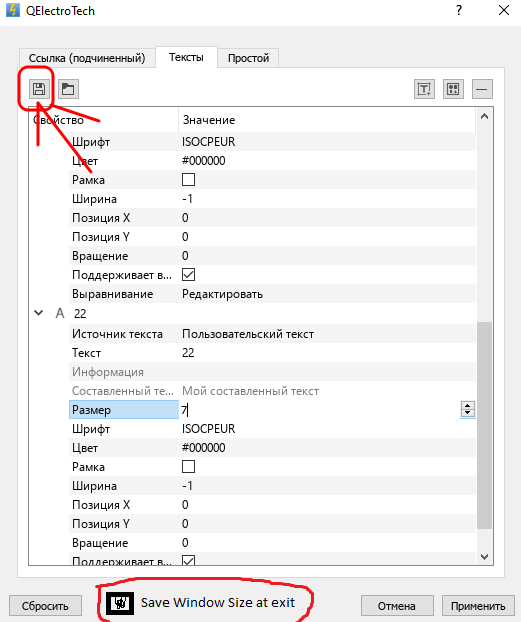This screenshot has width=521, height=622.
Task: Collapse the text 22 tree node
Action: coord(38,313)
